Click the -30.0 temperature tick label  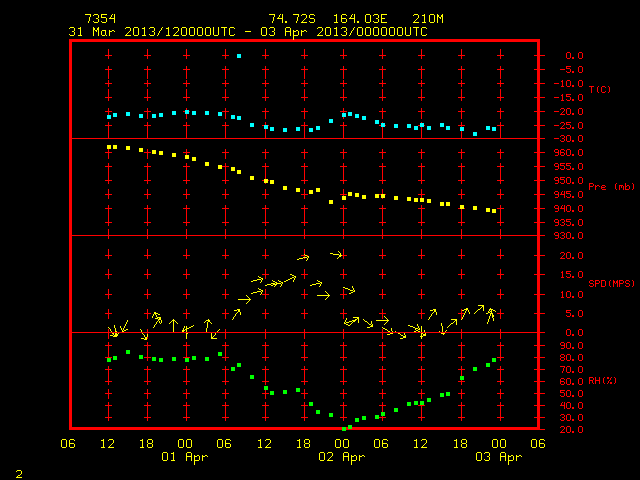[x=569, y=139]
